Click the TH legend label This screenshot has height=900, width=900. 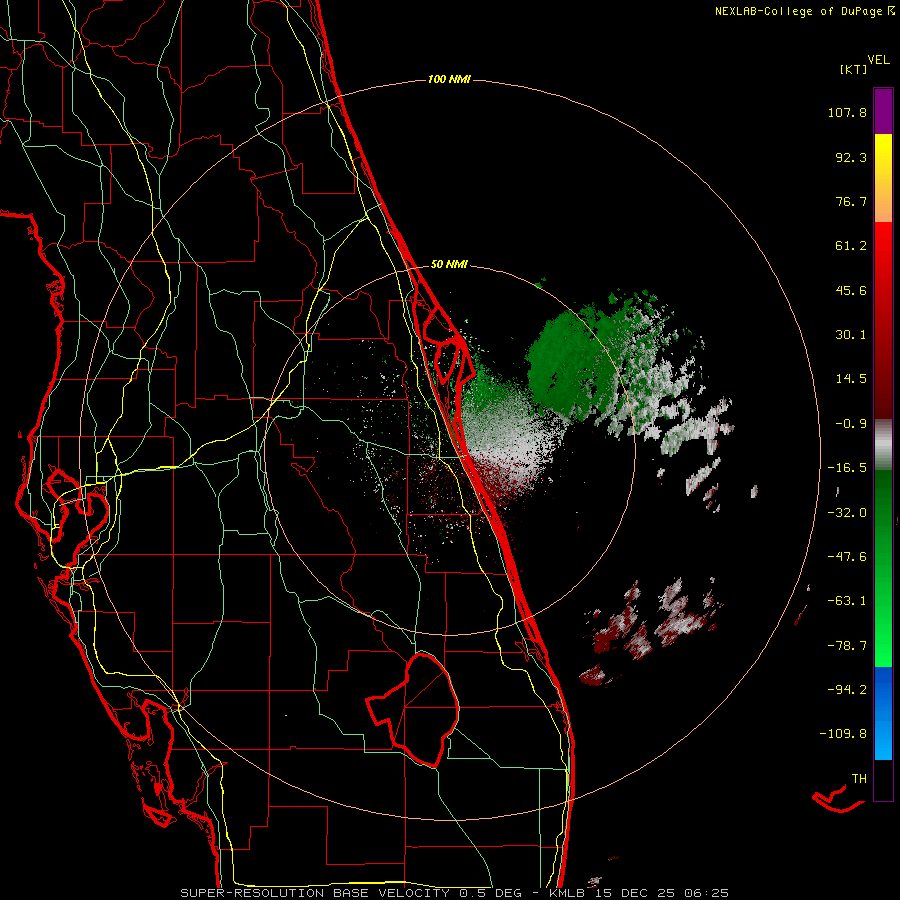click(859, 779)
